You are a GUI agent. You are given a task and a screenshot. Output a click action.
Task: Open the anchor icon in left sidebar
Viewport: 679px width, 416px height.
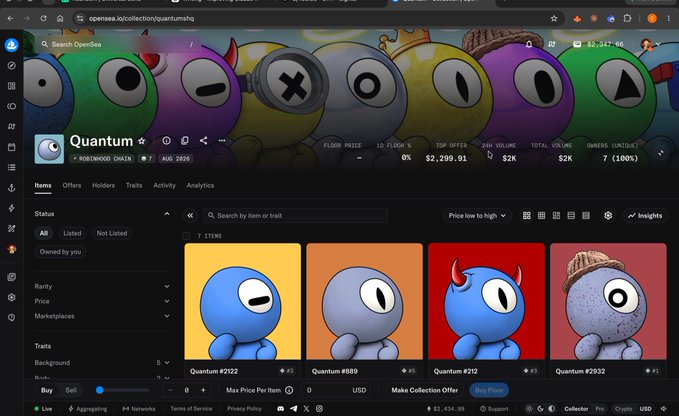12,187
